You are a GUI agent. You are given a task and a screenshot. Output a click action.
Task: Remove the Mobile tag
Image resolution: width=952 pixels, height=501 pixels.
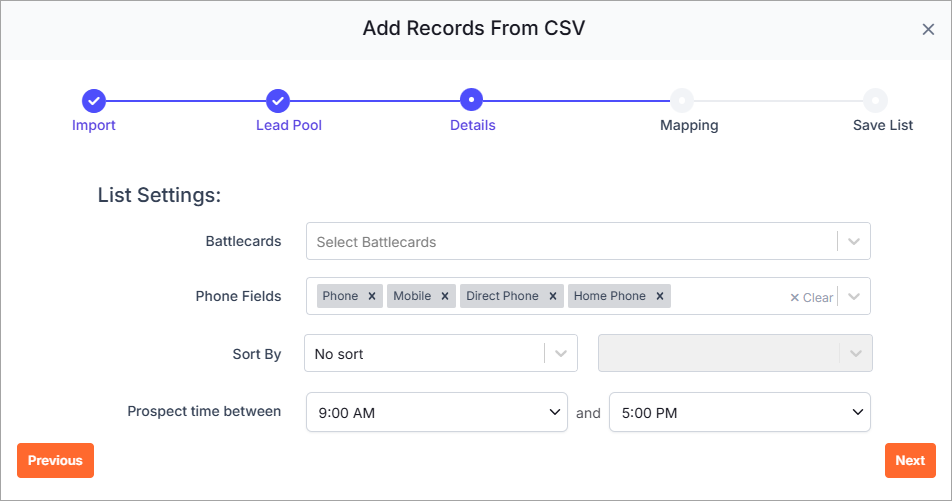pos(445,296)
